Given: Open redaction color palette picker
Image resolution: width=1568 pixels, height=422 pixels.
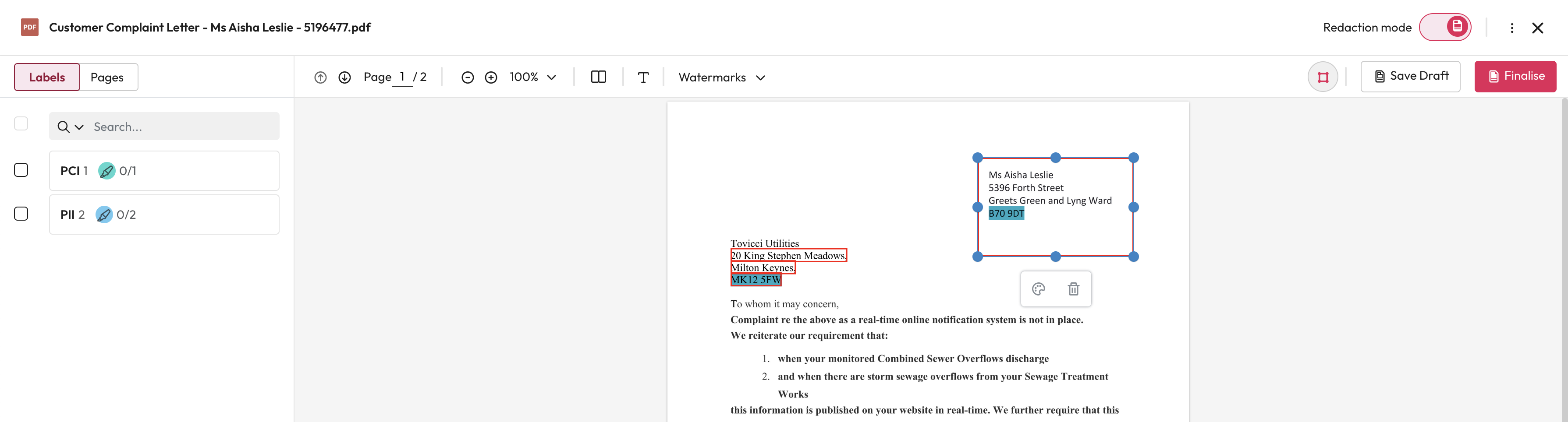Looking at the screenshot, I should [x=1039, y=289].
